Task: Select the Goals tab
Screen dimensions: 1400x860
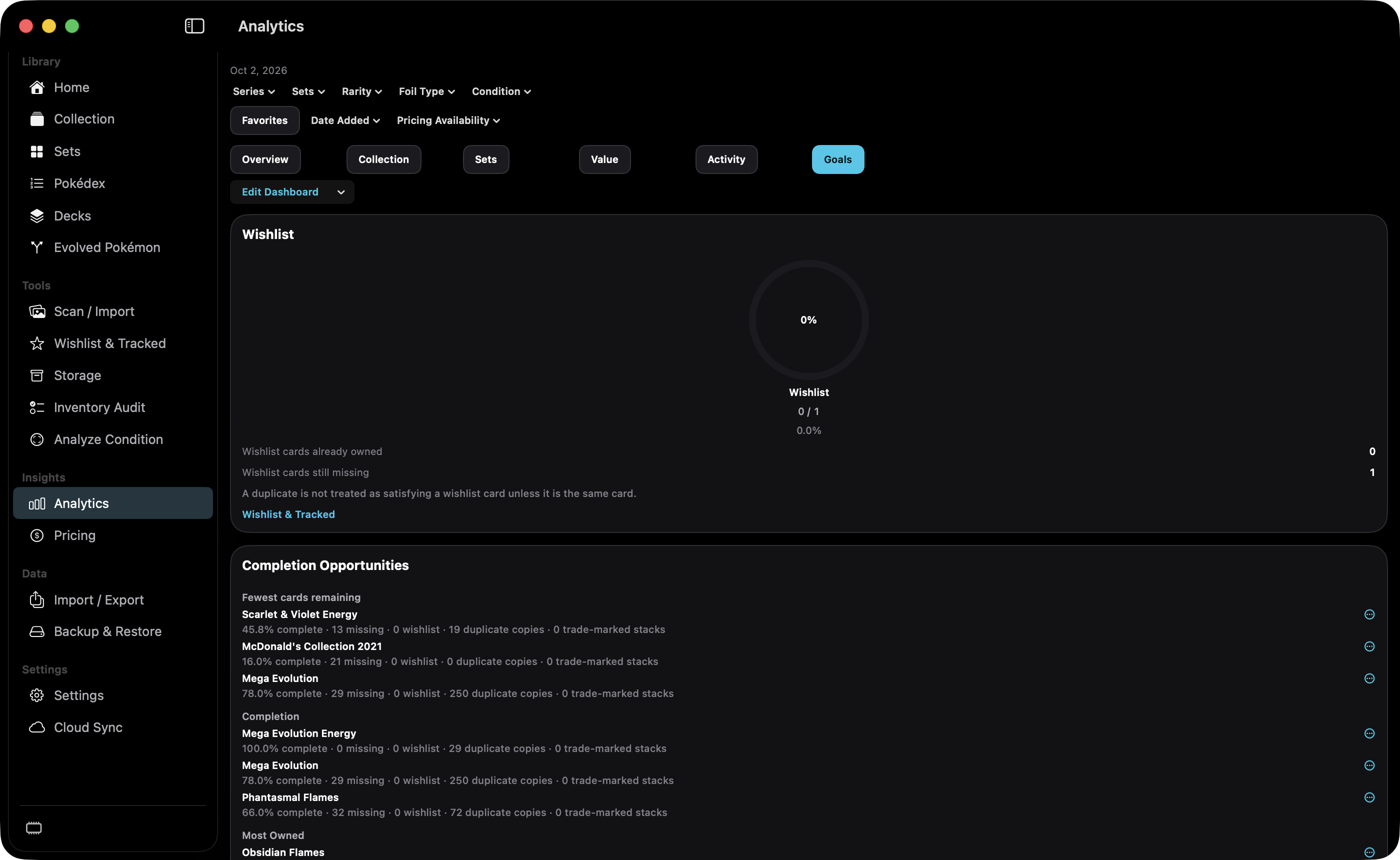Action: 837,160
